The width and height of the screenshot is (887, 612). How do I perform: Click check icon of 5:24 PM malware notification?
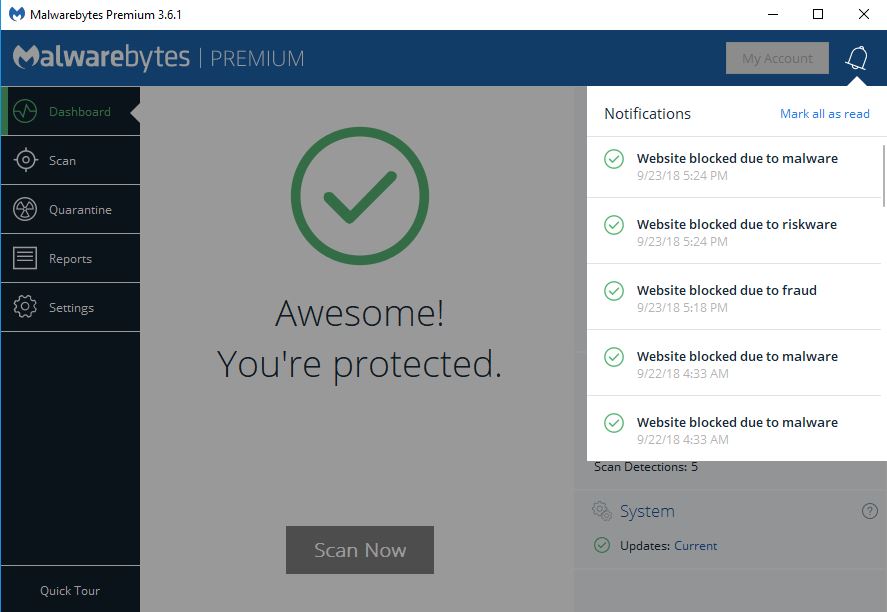pyautogui.click(x=614, y=159)
